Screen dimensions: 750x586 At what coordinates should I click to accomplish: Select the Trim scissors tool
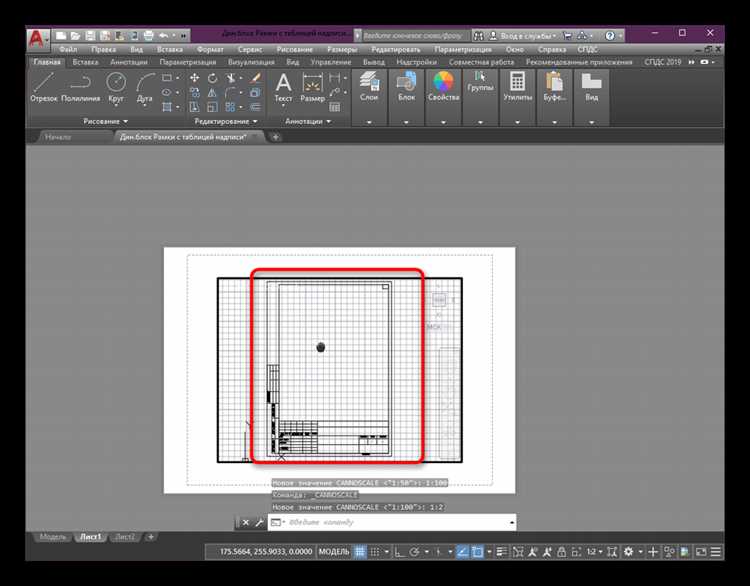tap(231, 78)
